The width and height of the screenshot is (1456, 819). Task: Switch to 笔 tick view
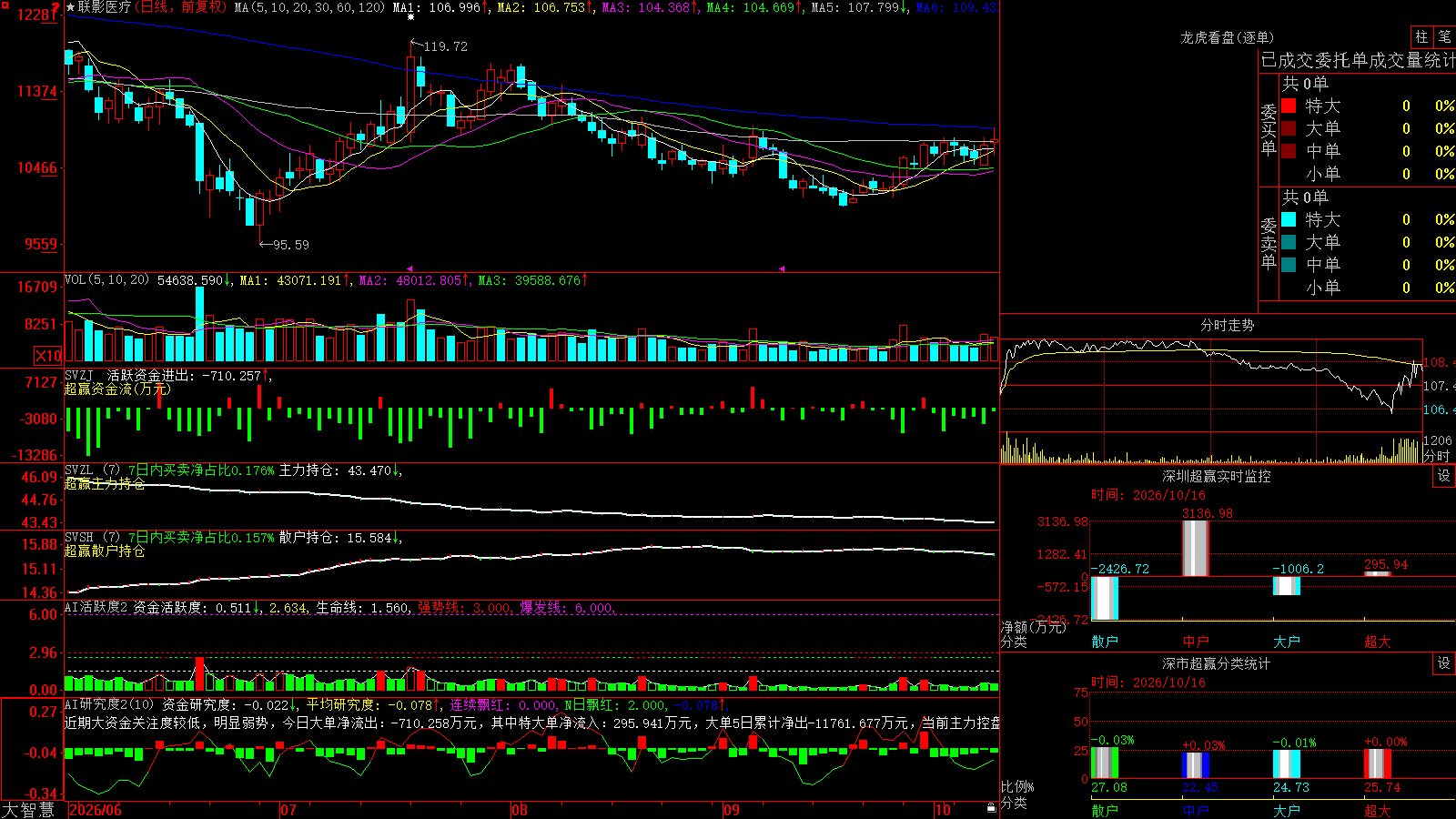coord(1445,36)
